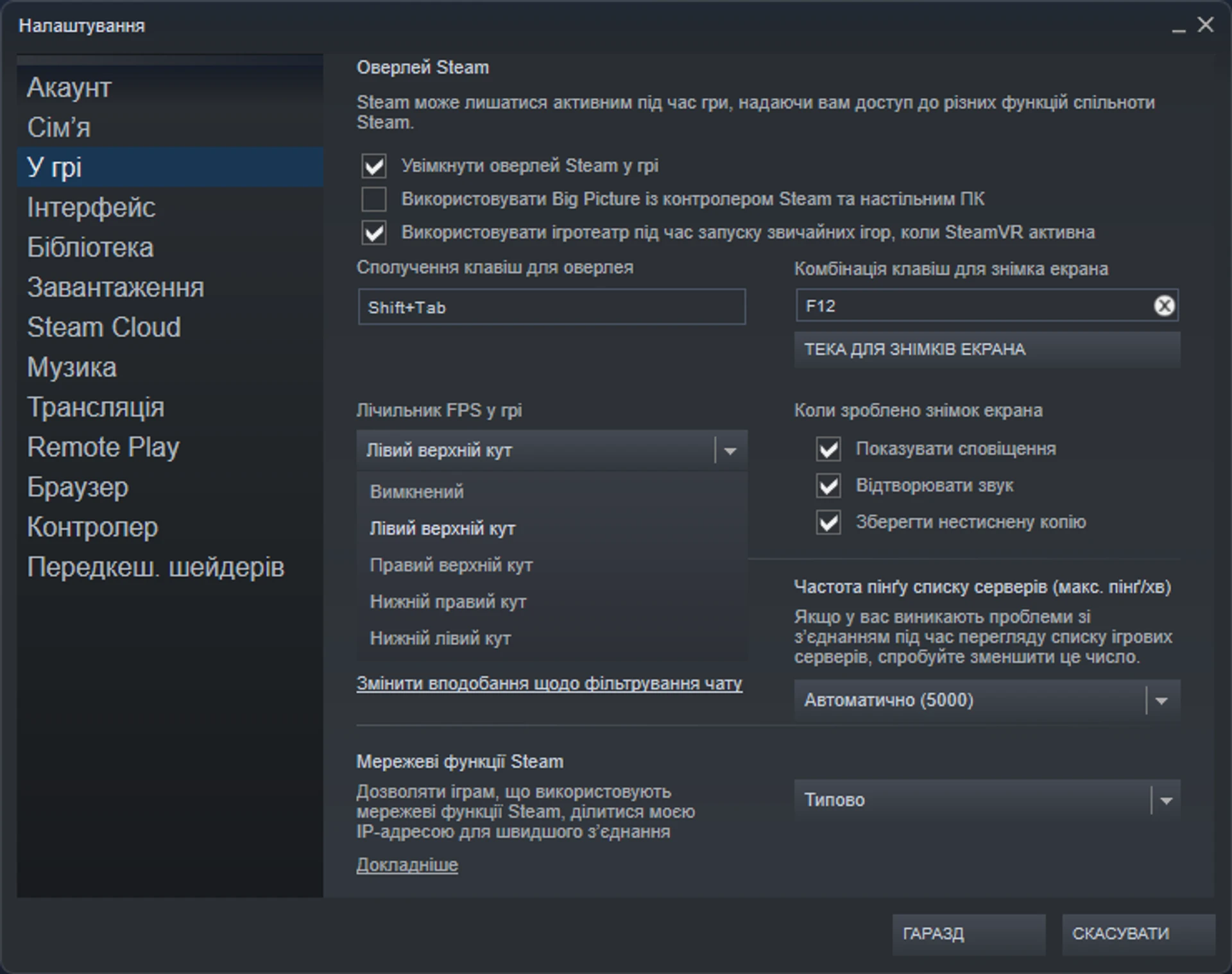Go to Завантаження settings
Viewport: 1232px width, 974px height.
(x=170, y=287)
